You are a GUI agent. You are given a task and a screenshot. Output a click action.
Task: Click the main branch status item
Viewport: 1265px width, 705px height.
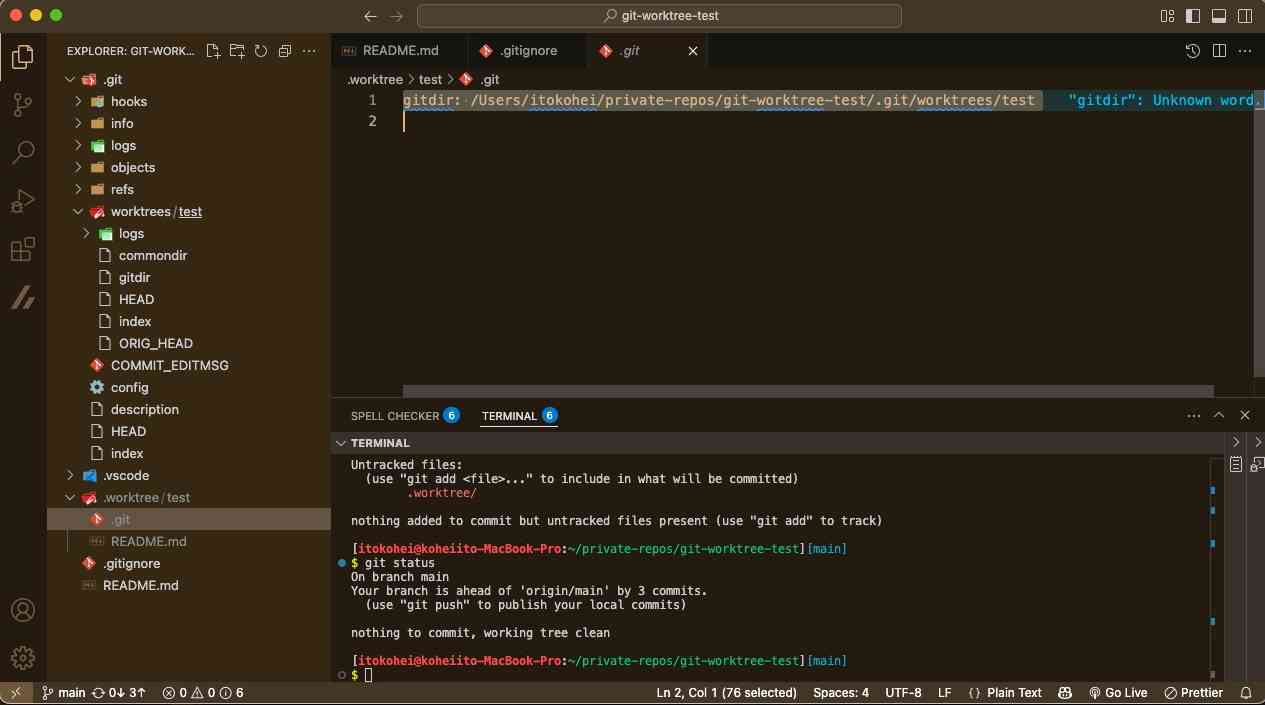pyautogui.click(x=63, y=692)
